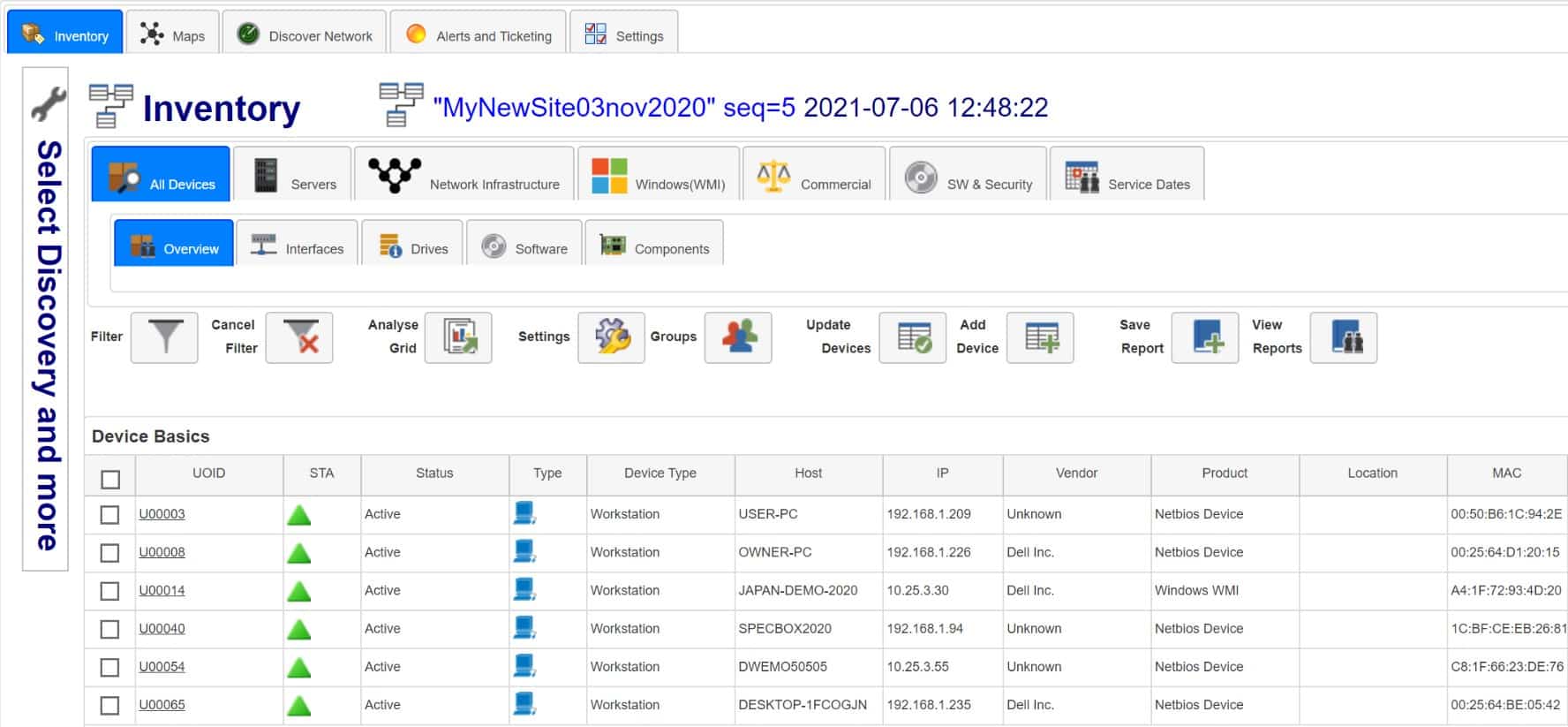Viewport: 1568px width, 727px height.
Task: Click MAC address 00:50:B6:1C:94:2E
Action: (1506, 514)
